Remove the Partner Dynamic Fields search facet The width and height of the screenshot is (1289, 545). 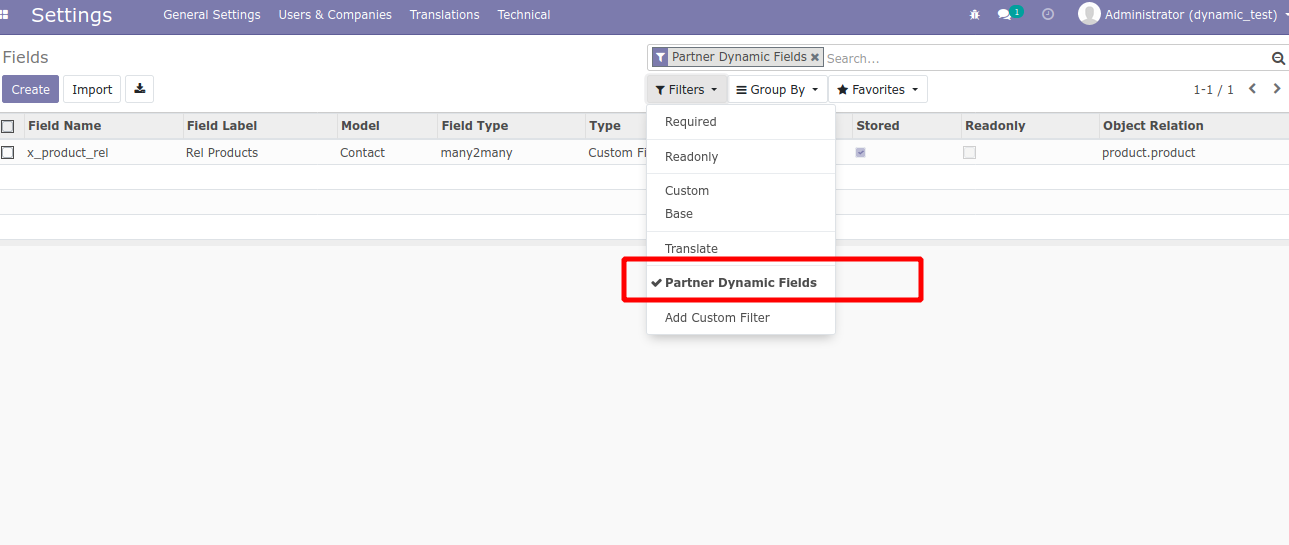(x=815, y=57)
